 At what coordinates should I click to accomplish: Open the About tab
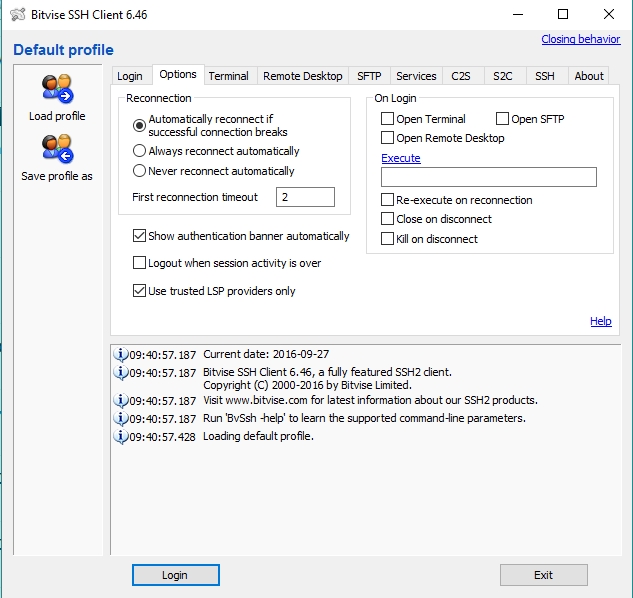tap(589, 76)
